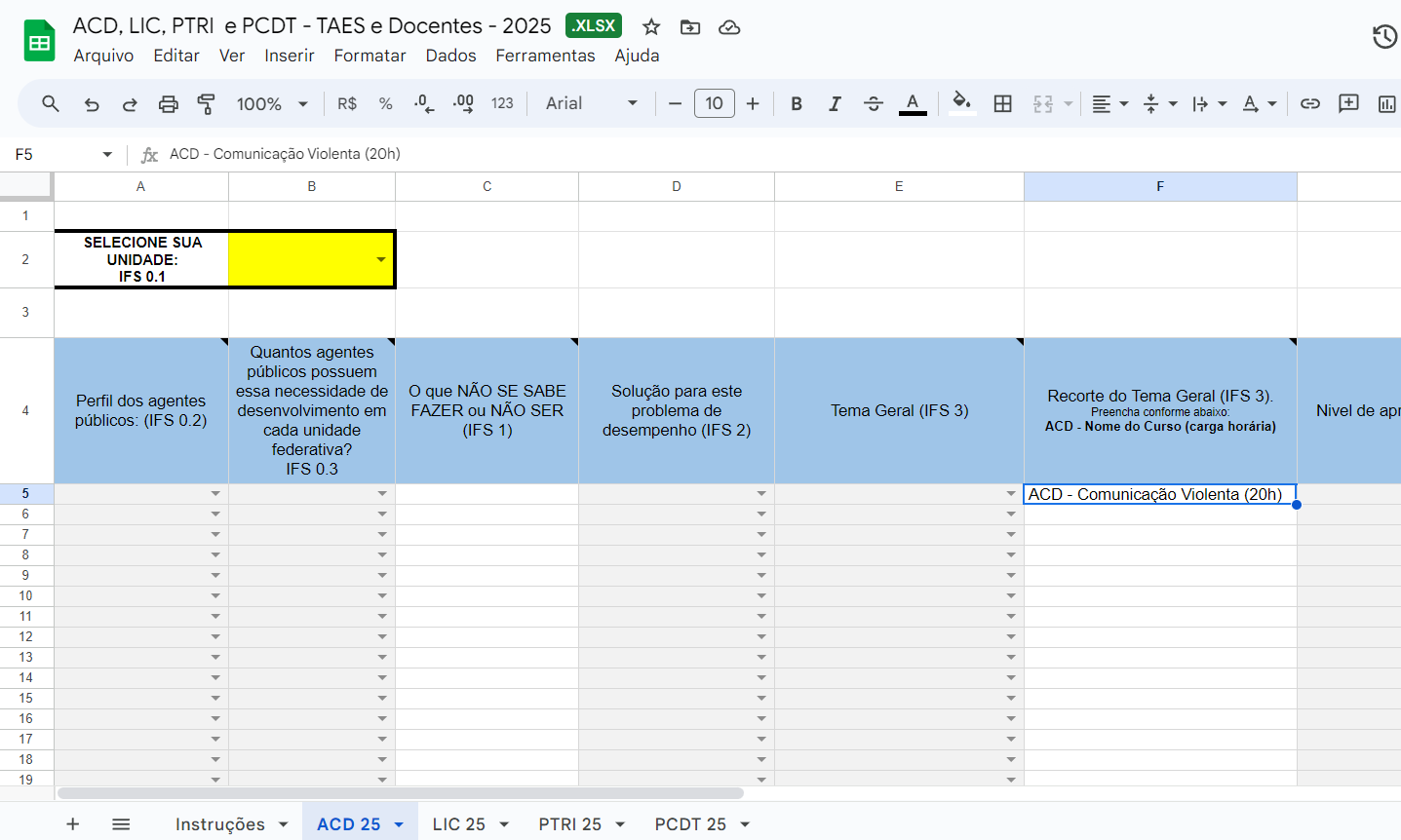Increase font size with plus button
The height and width of the screenshot is (840, 1401).
[x=753, y=103]
